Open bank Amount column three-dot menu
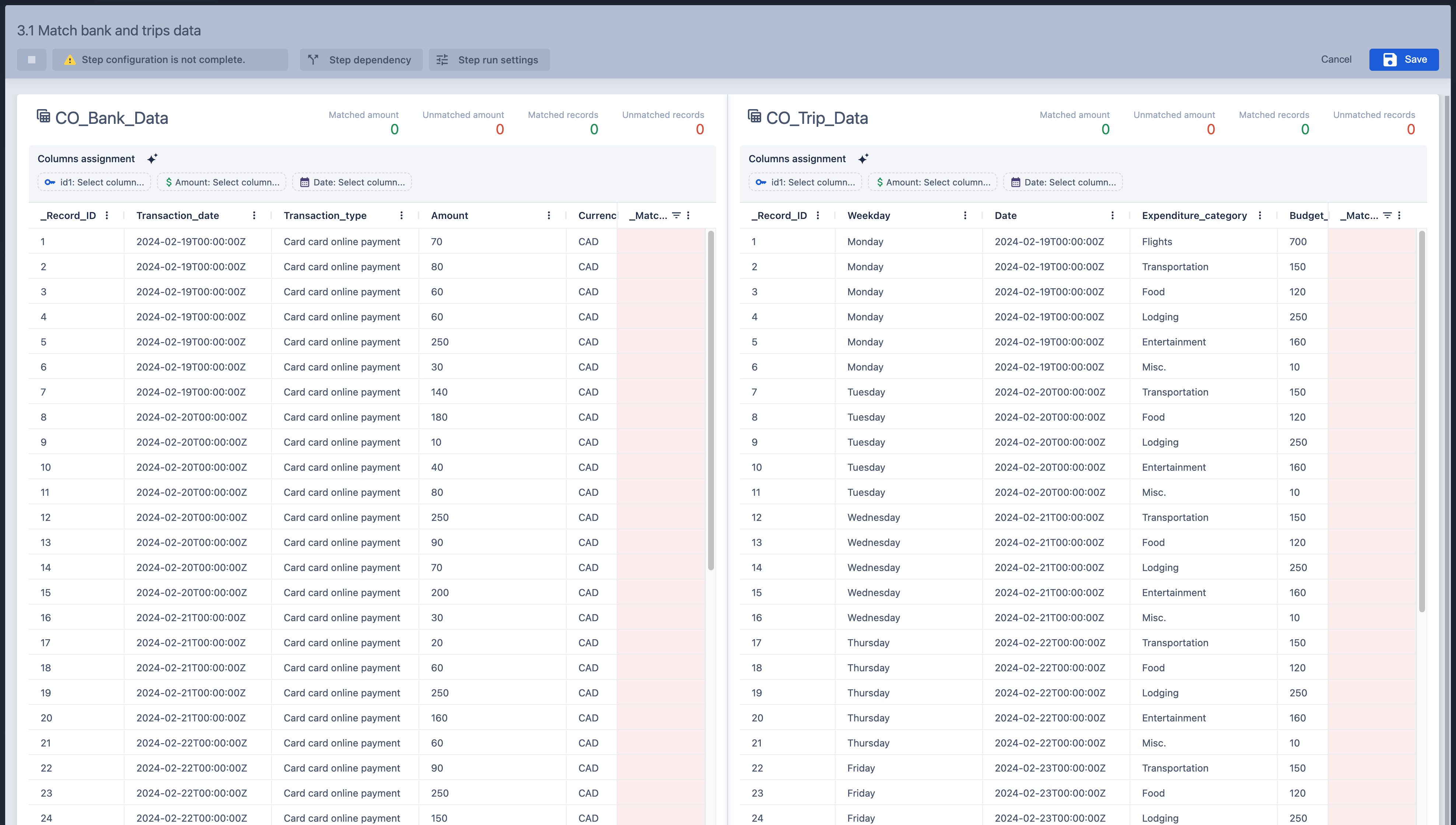 click(x=549, y=215)
